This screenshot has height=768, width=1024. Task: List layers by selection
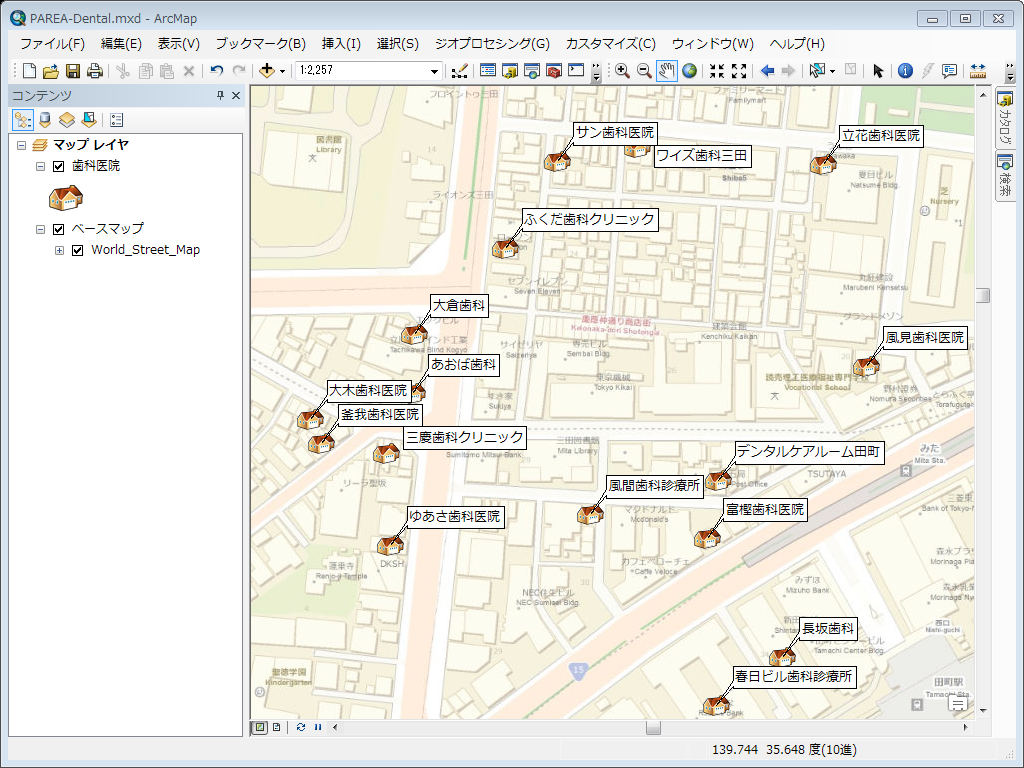point(89,120)
